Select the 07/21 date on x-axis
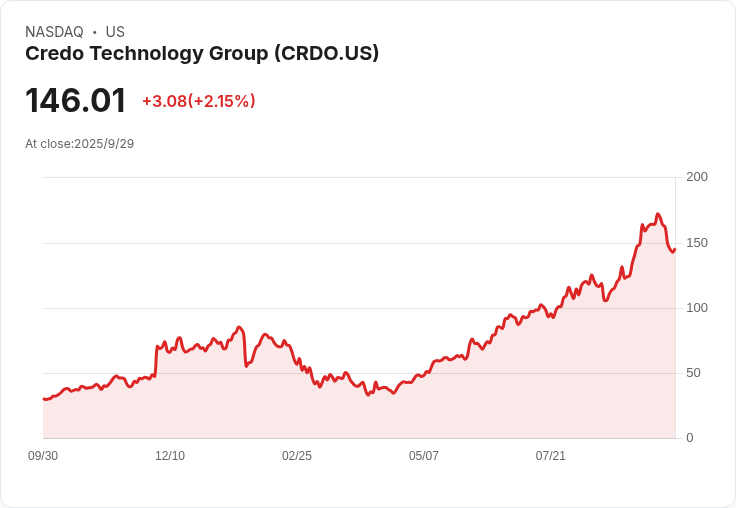Screen dimensions: 736x508 pyautogui.click(x=551, y=456)
